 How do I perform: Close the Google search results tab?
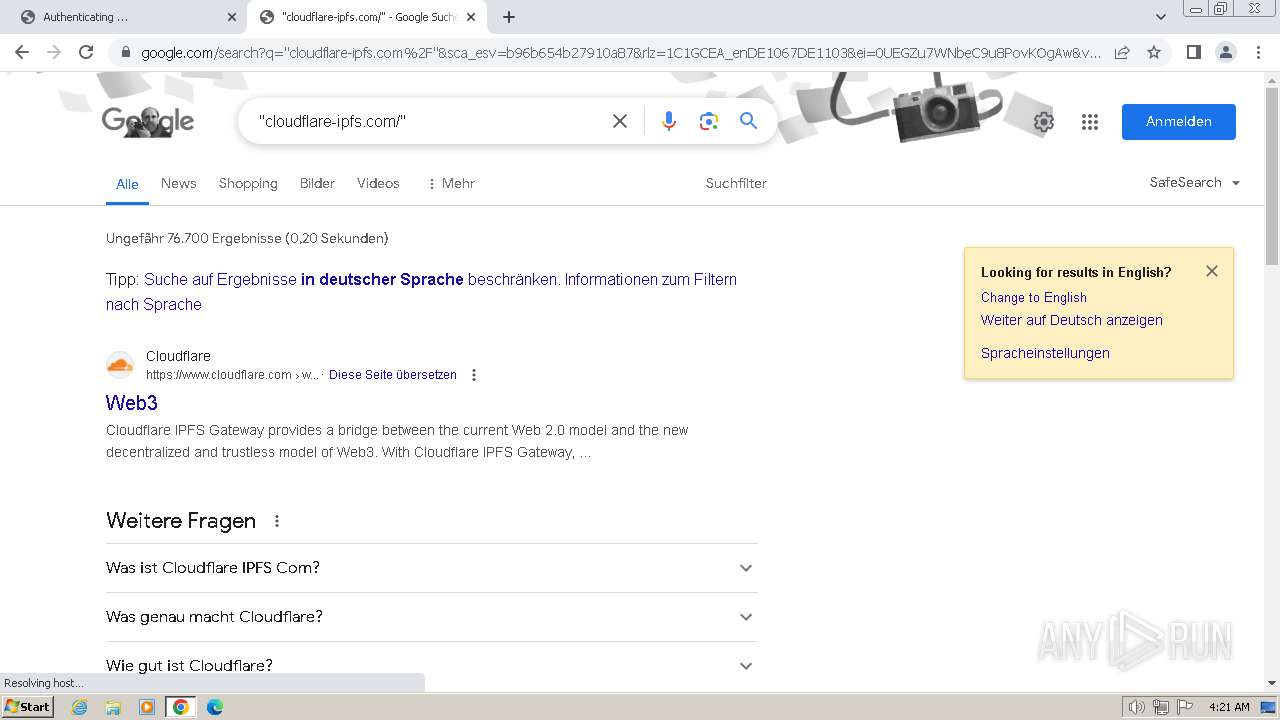[x=471, y=17]
